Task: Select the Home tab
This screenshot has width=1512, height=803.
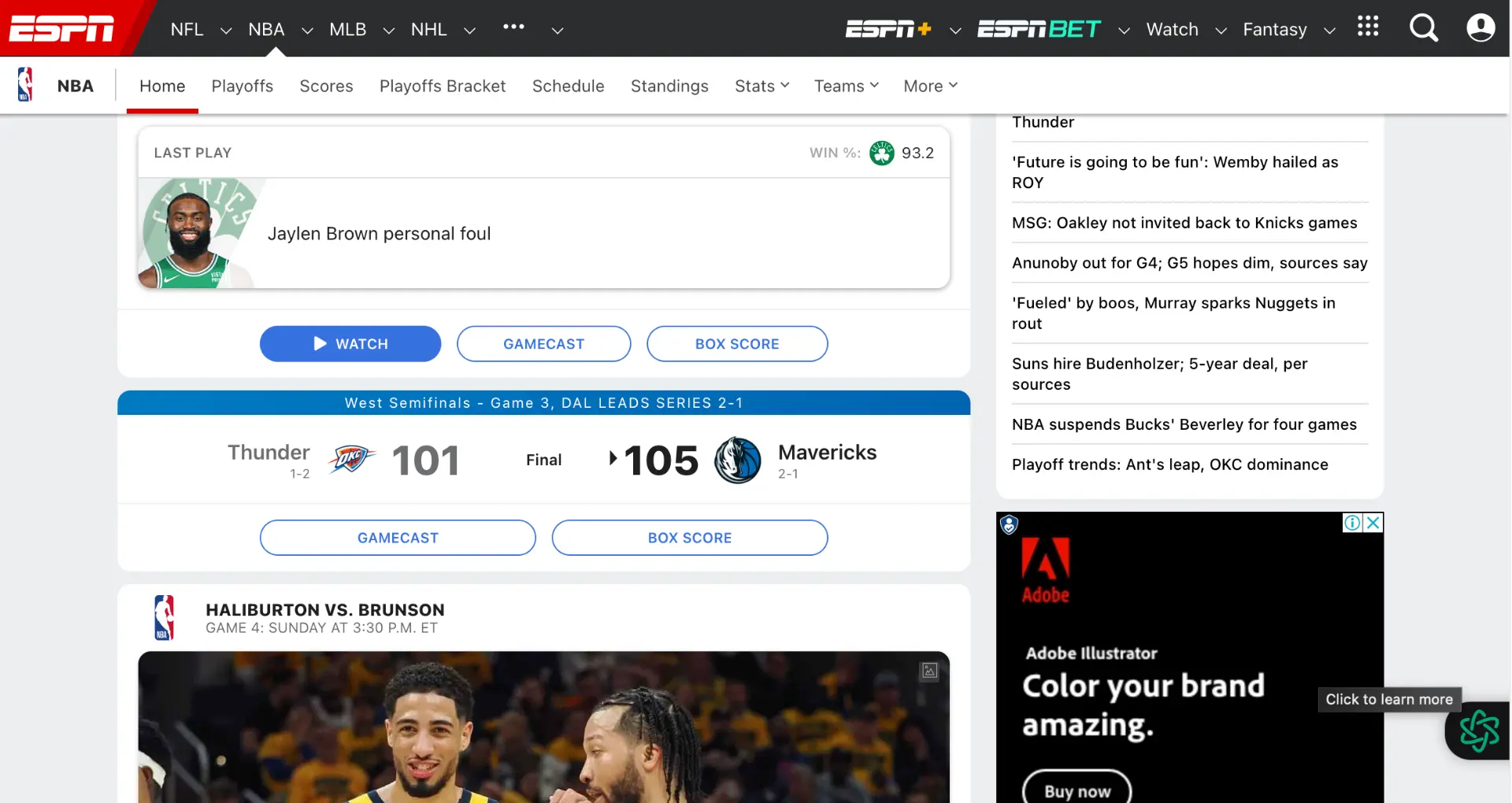Action: coord(162,86)
